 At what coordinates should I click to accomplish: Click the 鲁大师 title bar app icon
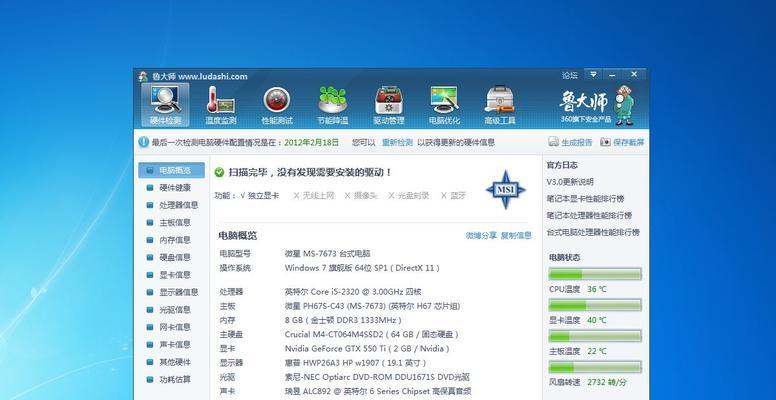pos(143,76)
